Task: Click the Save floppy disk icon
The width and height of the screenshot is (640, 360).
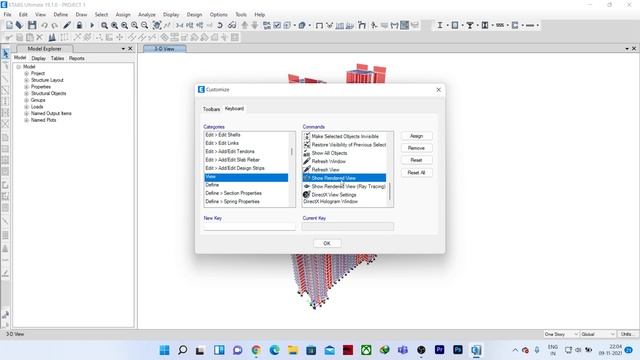Action: (32, 25)
